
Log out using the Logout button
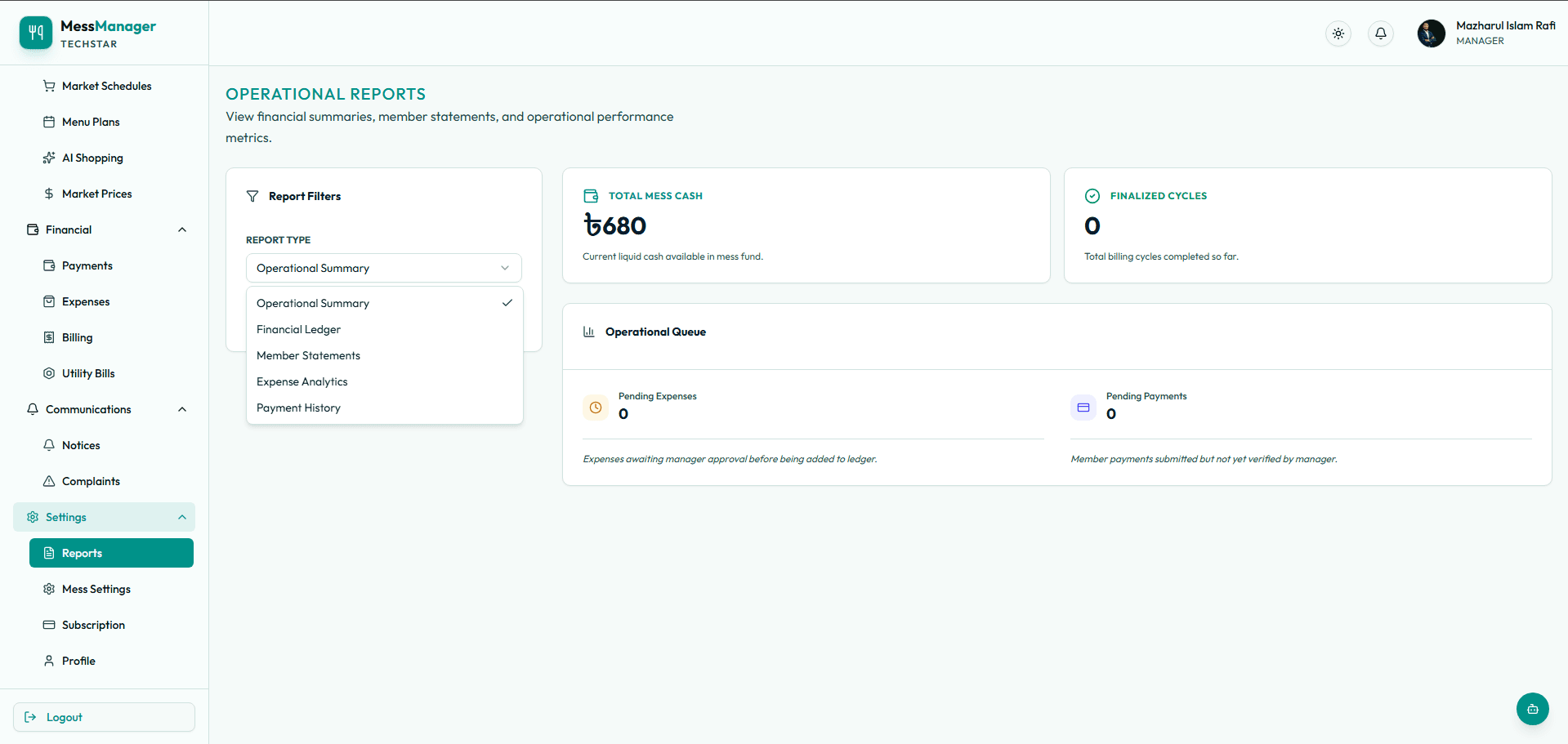(x=104, y=717)
